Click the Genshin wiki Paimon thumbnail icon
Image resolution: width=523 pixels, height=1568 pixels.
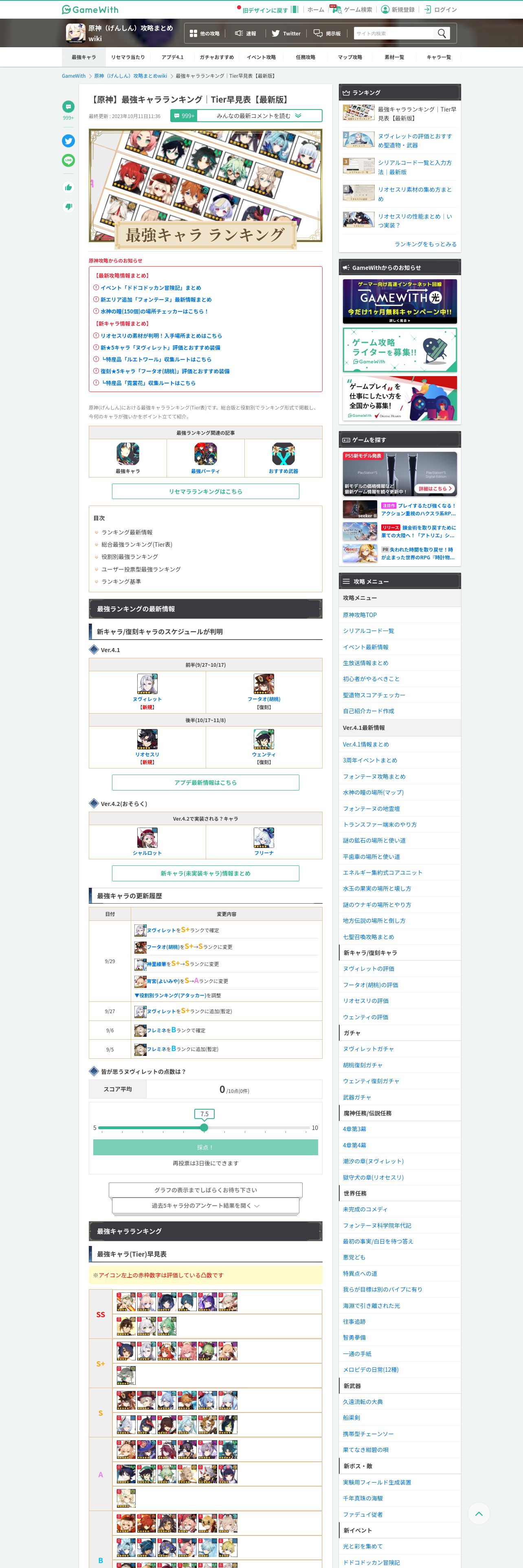pos(75,33)
